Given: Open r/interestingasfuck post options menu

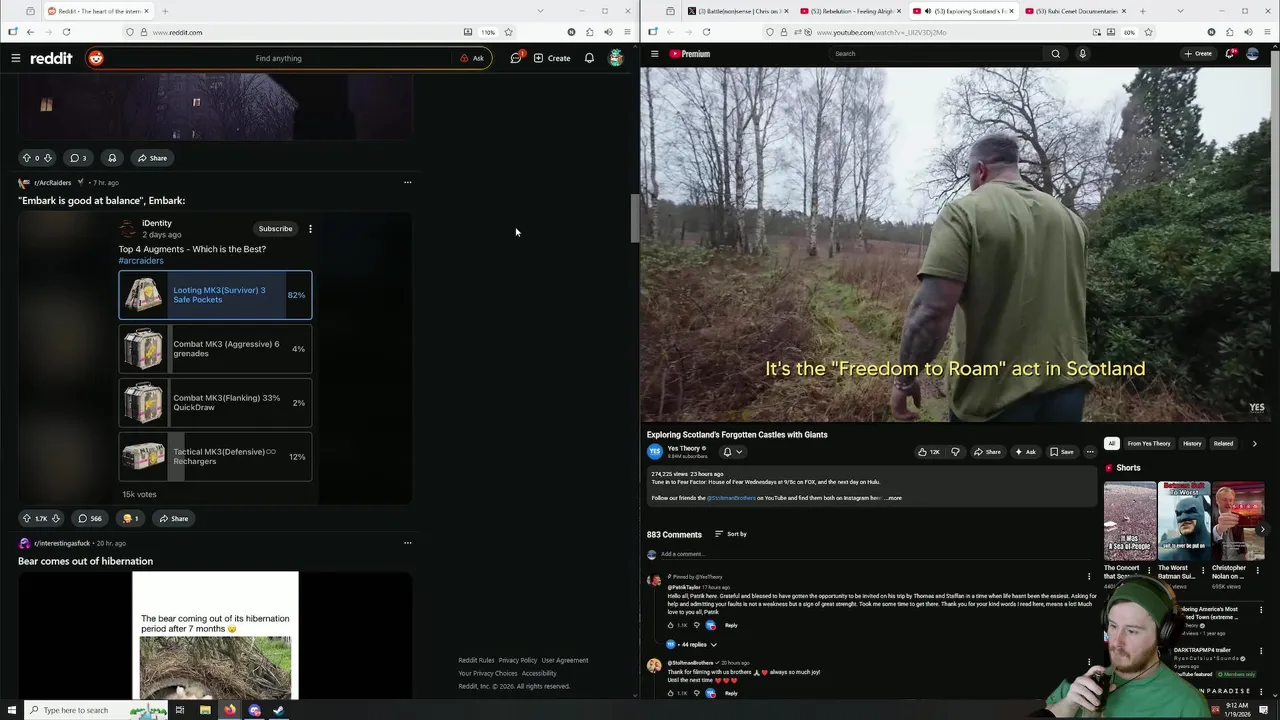Looking at the screenshot, I should tap(407, 543).
